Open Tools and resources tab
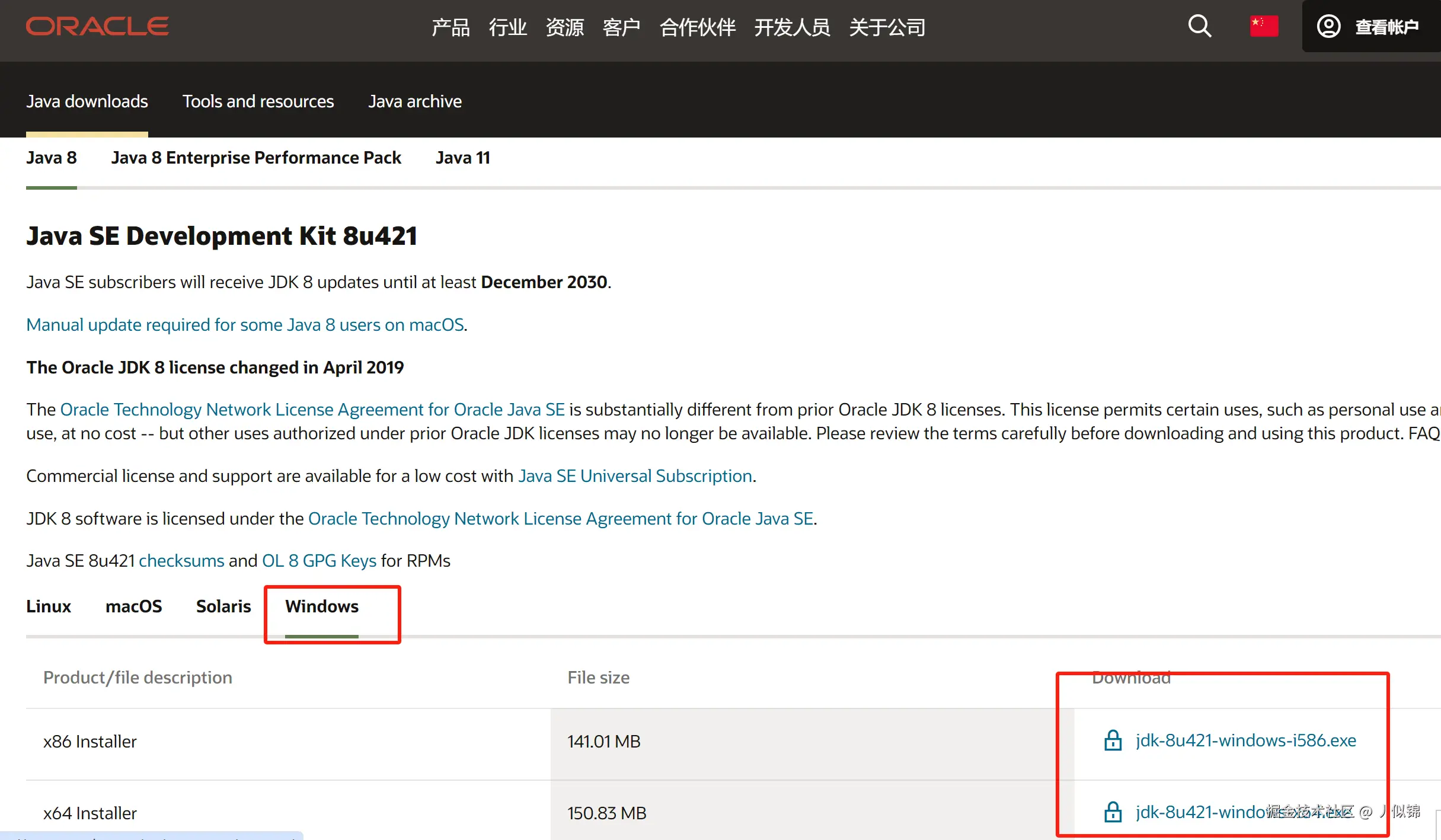The height and width of the screenshot is (840, 1441). pyautogui.click(x=258, y=101)
